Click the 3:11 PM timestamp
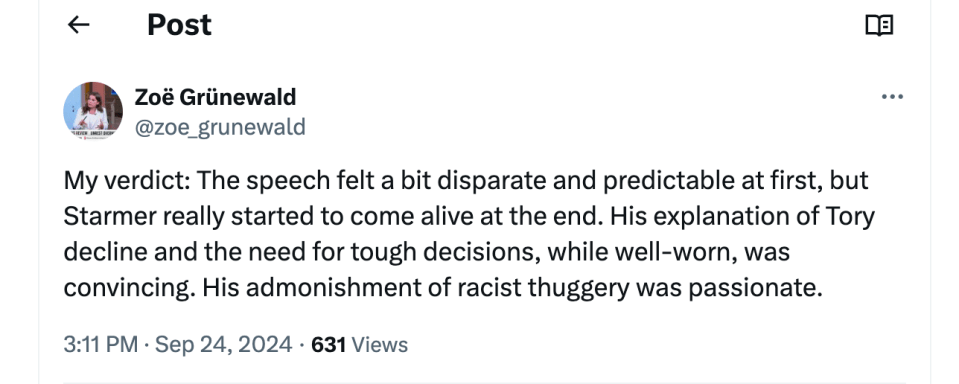 coord(100,344)
